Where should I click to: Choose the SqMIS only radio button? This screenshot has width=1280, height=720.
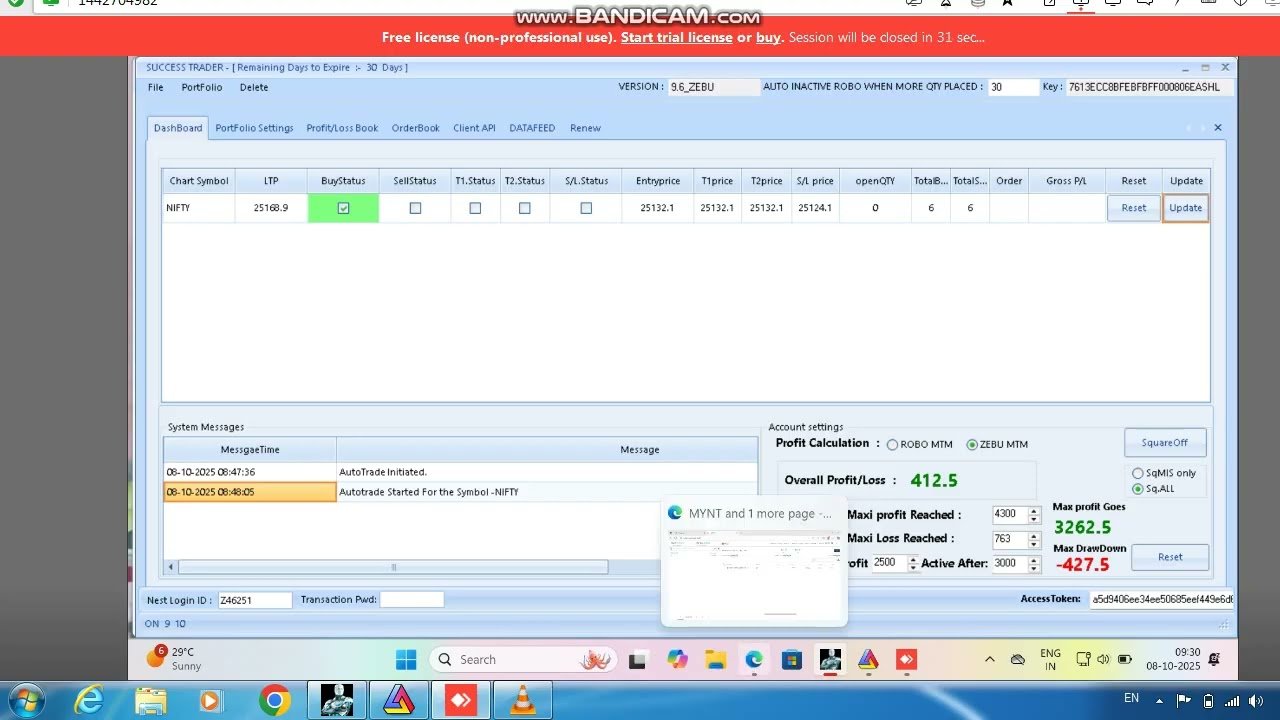click(1137, 473)
